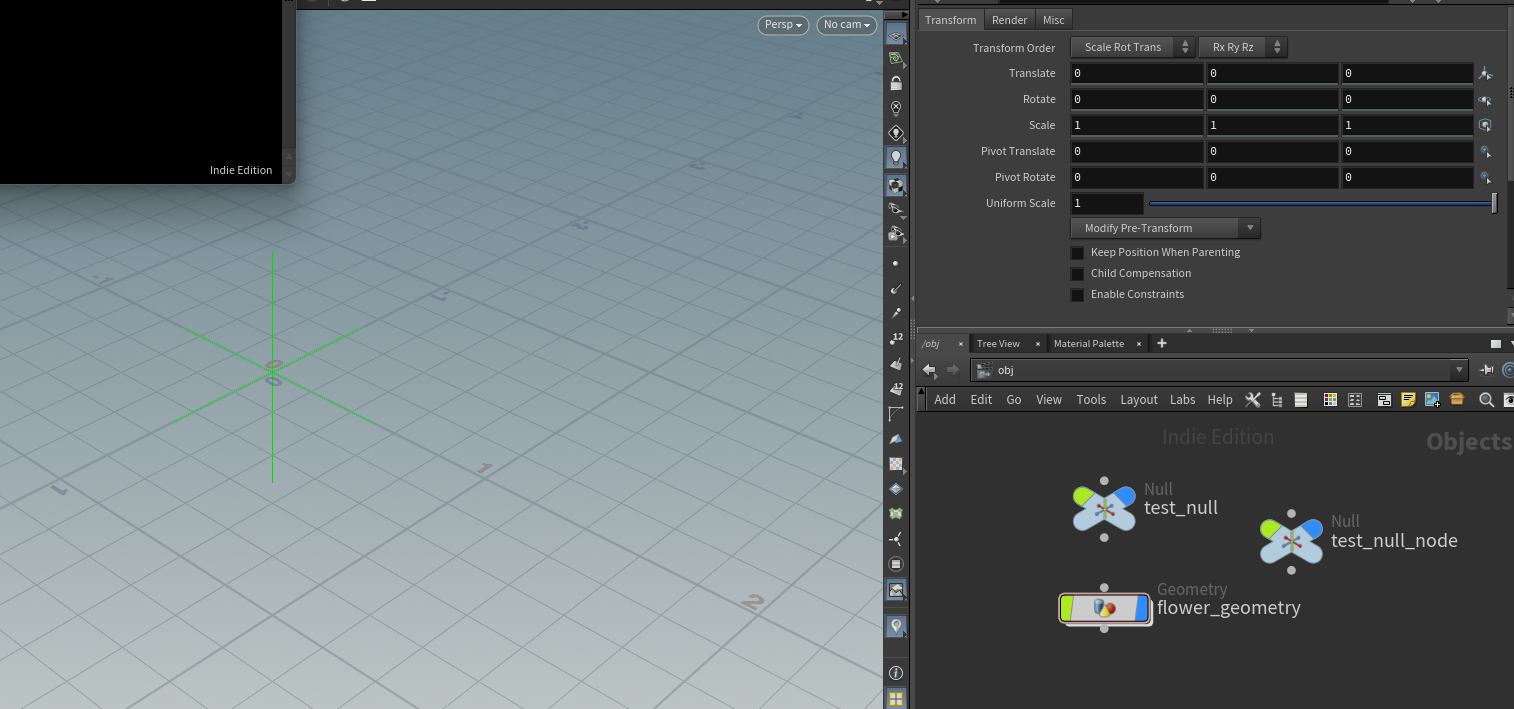The height and width of the screenshot is (709, 1514).
Task: Click the wrench icon next to Help
Action: (1252, 400)
